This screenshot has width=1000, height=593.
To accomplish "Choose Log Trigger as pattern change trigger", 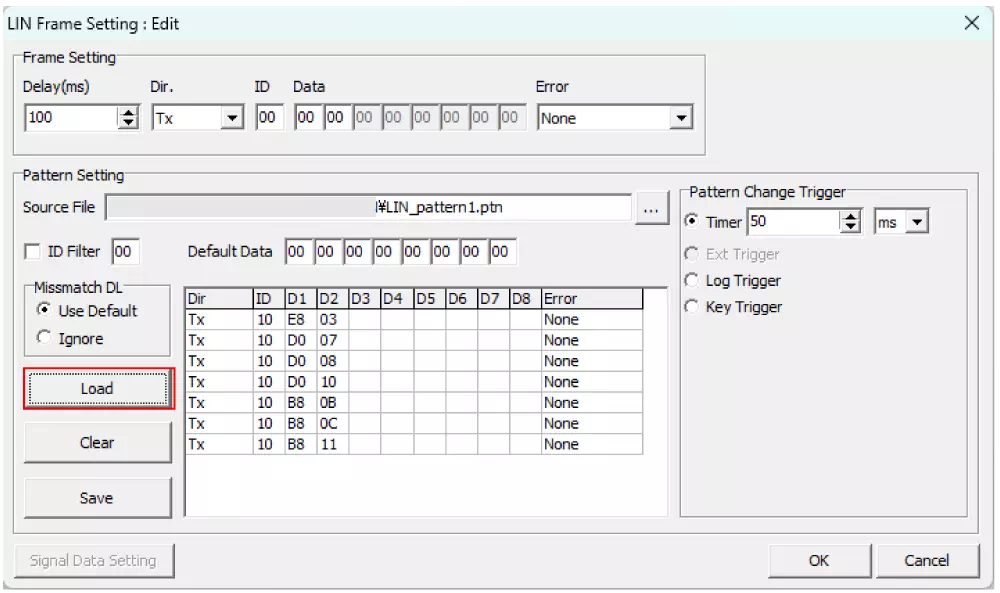I will (x=693, y=281).
